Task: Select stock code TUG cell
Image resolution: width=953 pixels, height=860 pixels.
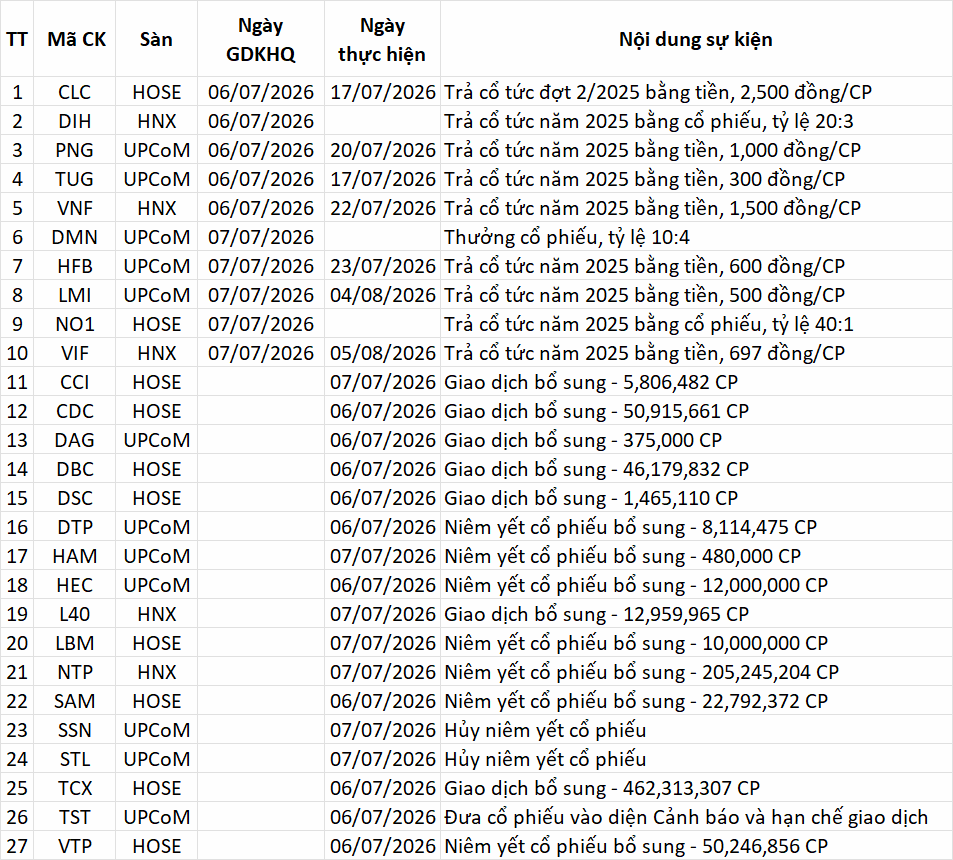Action: (x=75, y=179)
